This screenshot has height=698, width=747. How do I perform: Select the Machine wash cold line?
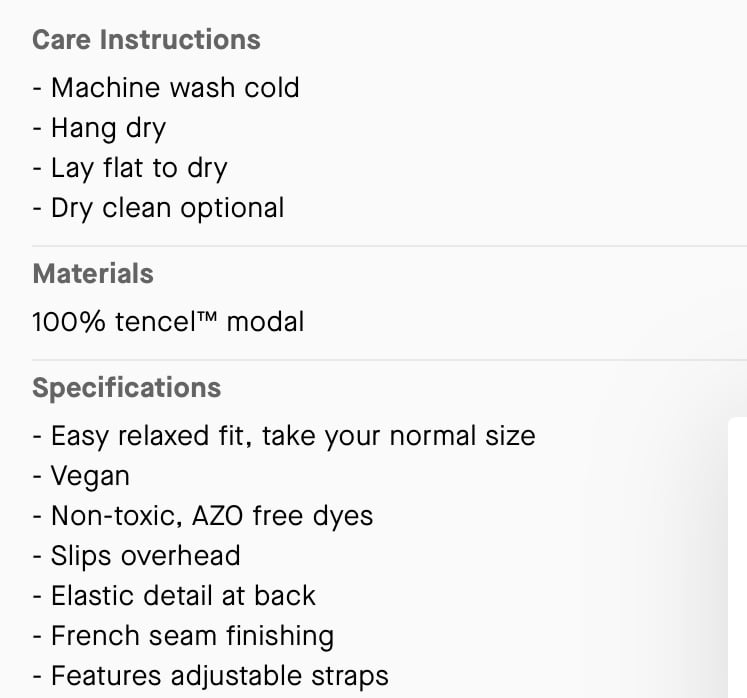click(166, 88)
